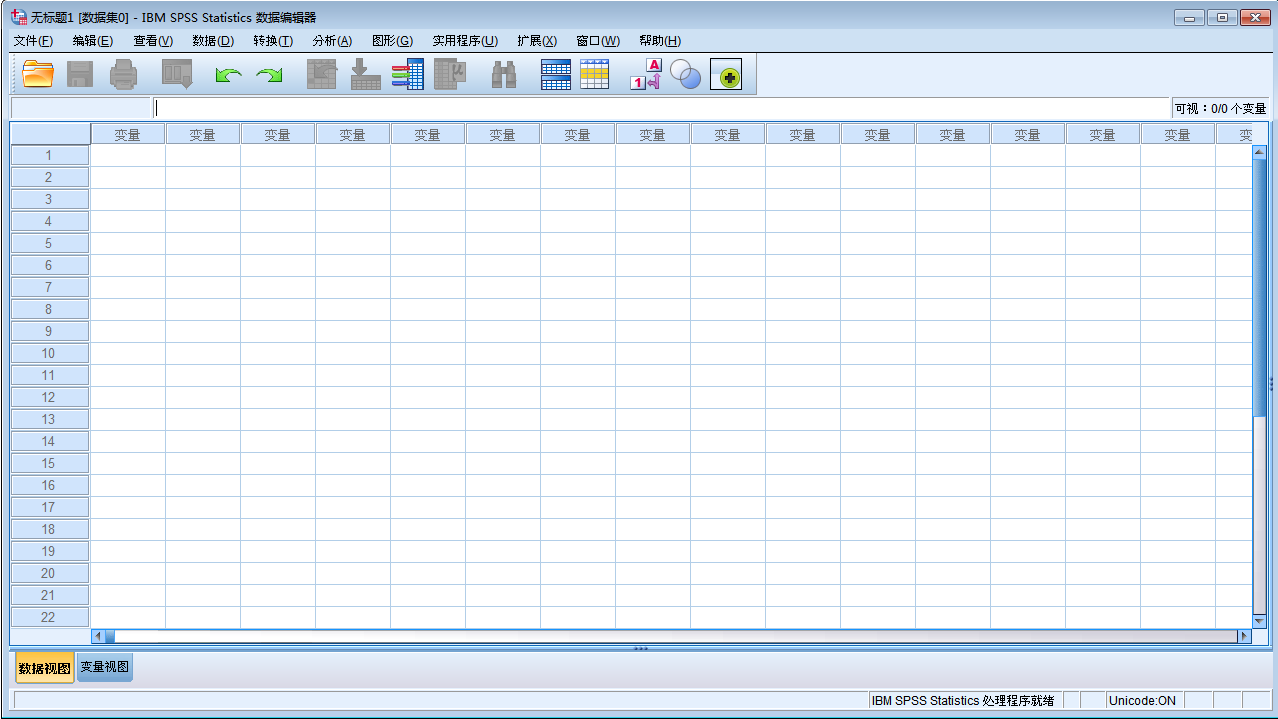Viewport: 1278px width, 719px height.
Task: Toggle the Value Labels display icon
Action: 645,73
